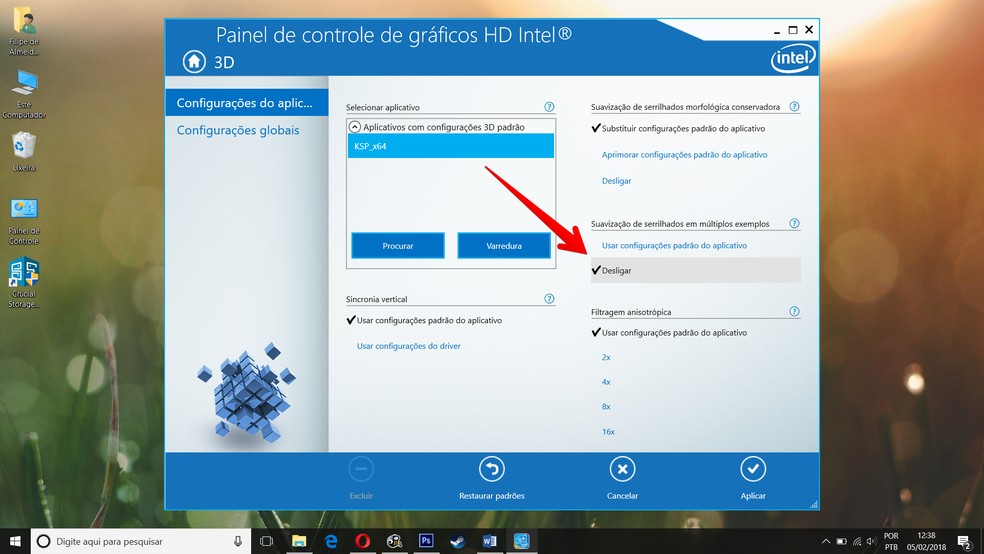
Task: Open Word from the taskbar
Action: (489, 541)
